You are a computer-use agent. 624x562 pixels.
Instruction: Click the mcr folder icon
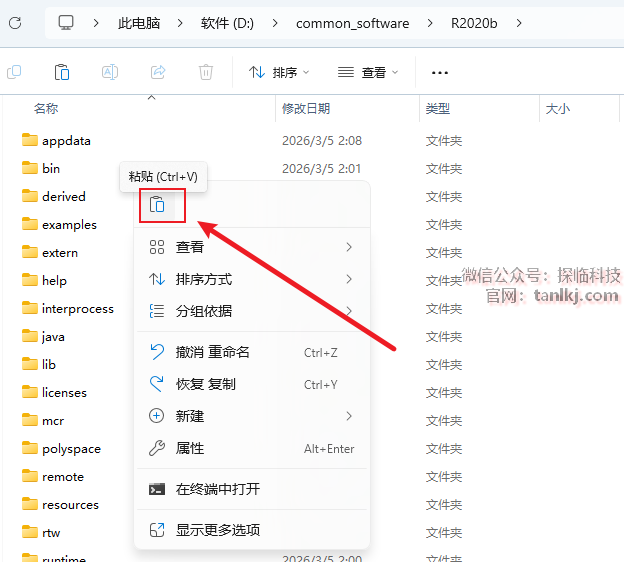(30, 420)
